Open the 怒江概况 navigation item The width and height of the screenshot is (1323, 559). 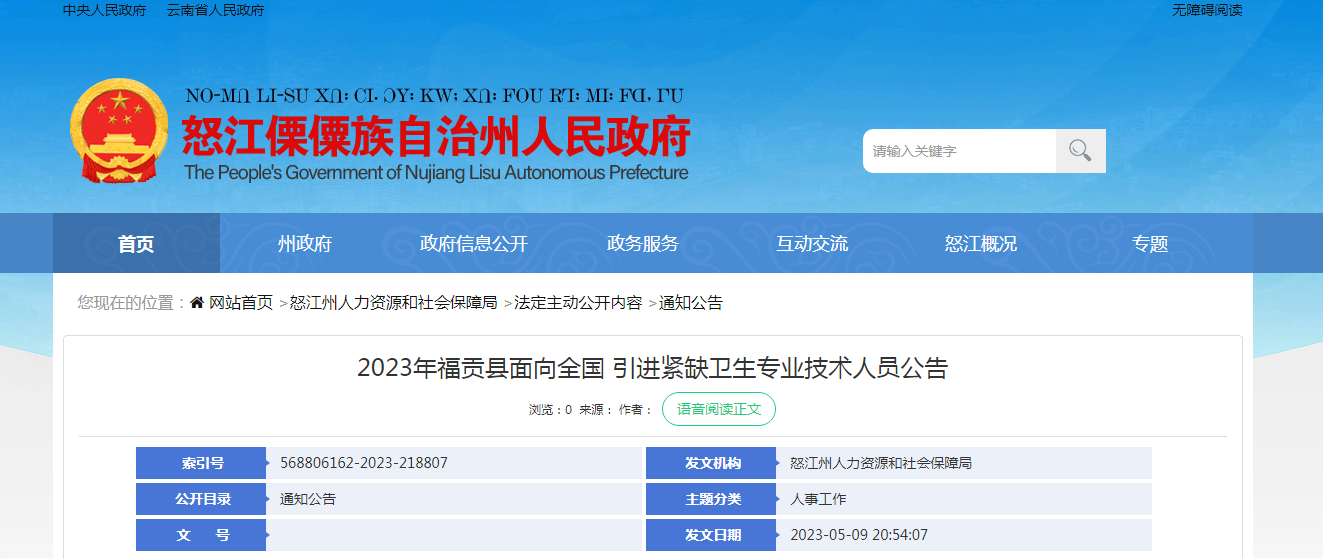980,244
